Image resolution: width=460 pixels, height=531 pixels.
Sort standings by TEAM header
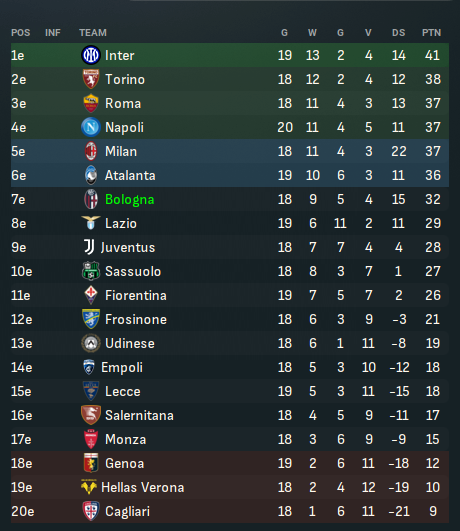93,33
